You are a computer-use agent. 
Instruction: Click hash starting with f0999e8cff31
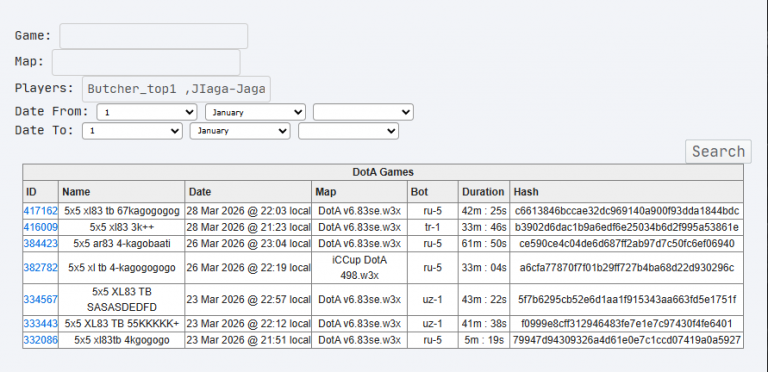[626, 324]
